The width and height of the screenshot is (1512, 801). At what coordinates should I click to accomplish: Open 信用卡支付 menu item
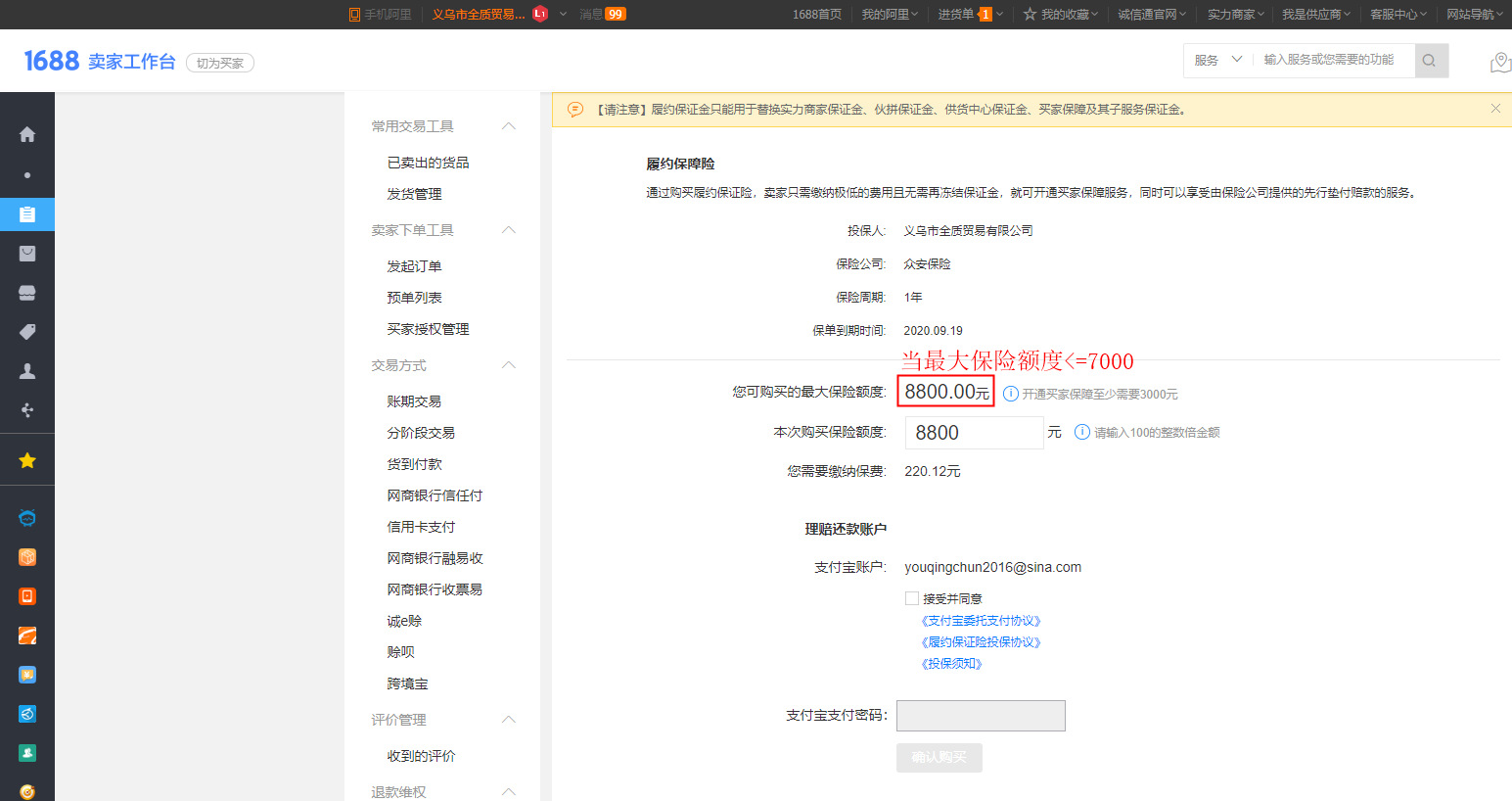click(421, 527)
